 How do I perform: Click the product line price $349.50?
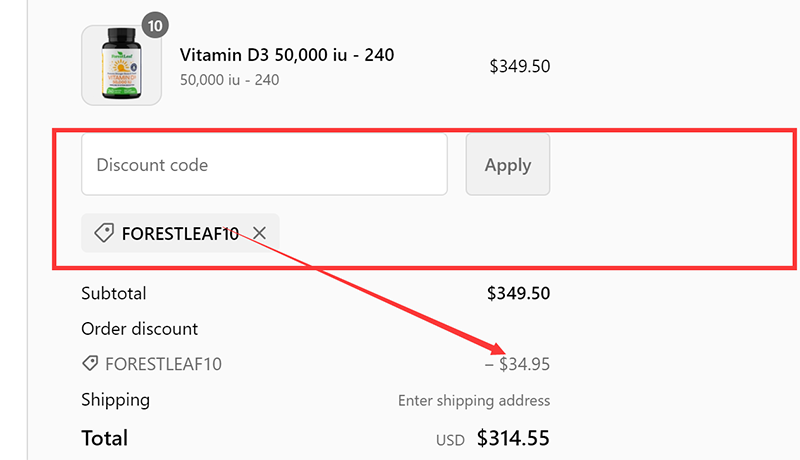tap(519, 67)
